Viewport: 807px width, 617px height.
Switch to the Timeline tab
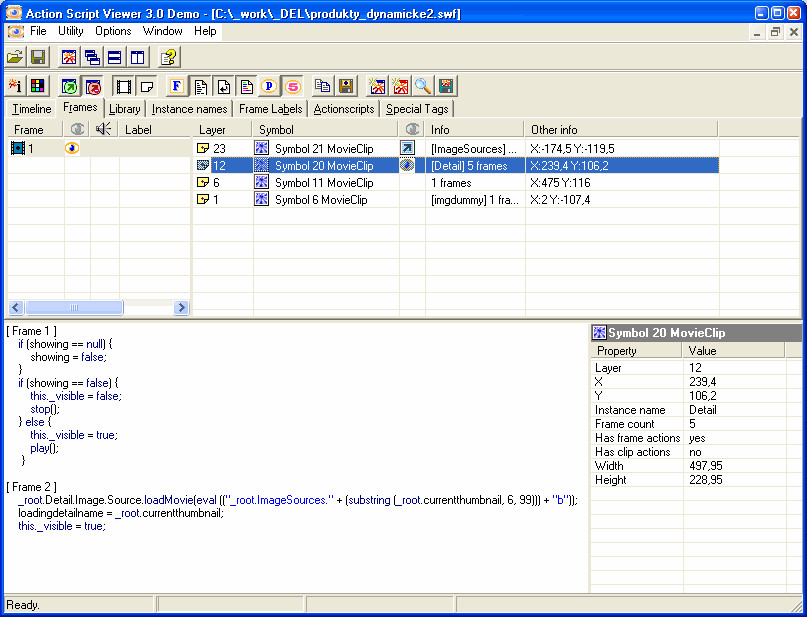pyautogui.click(x=31, y=109)
